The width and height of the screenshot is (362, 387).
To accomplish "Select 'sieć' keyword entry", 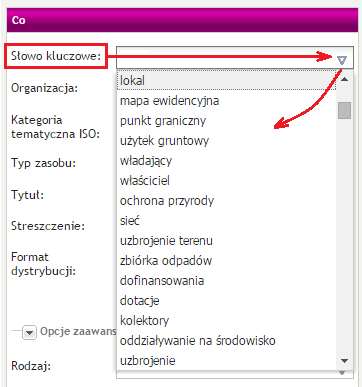I will [227, 220].
